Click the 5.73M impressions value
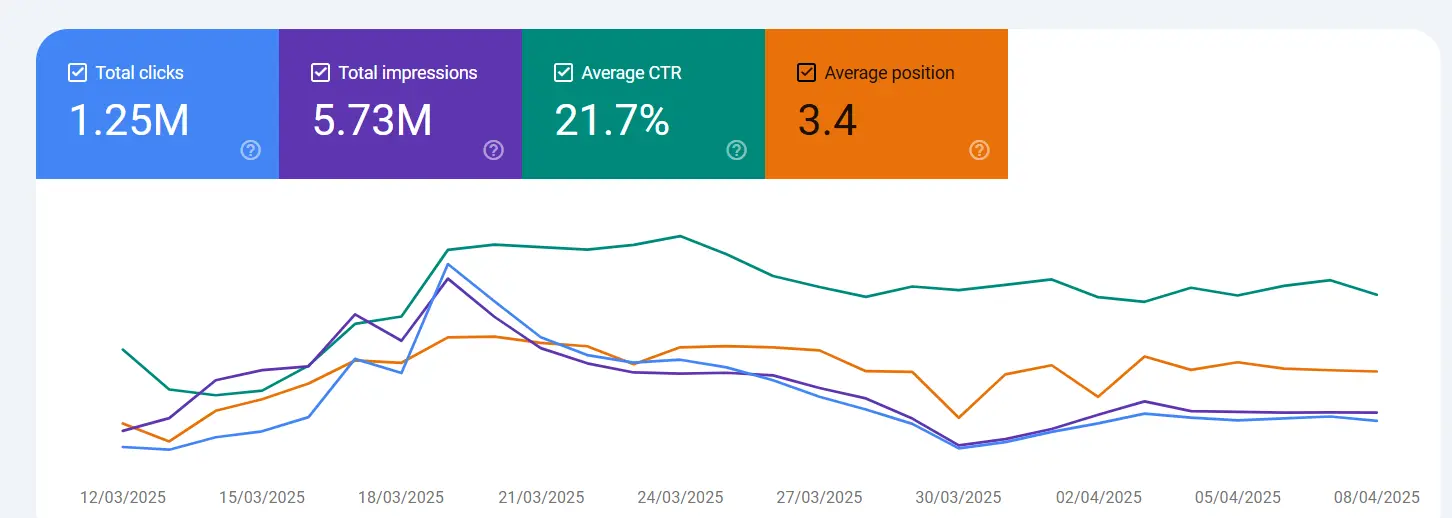The width and height of the screenshot is (1452, 518). coord(372,121)
